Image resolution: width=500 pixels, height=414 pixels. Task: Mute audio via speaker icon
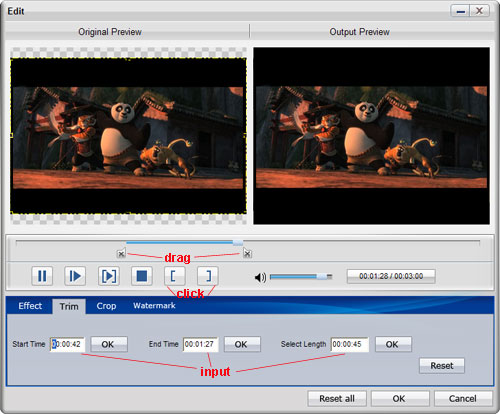[x=260, y=277]
